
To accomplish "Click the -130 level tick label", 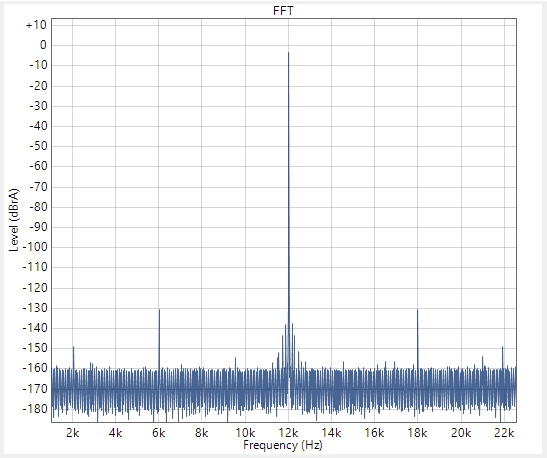I will [35, 308].
